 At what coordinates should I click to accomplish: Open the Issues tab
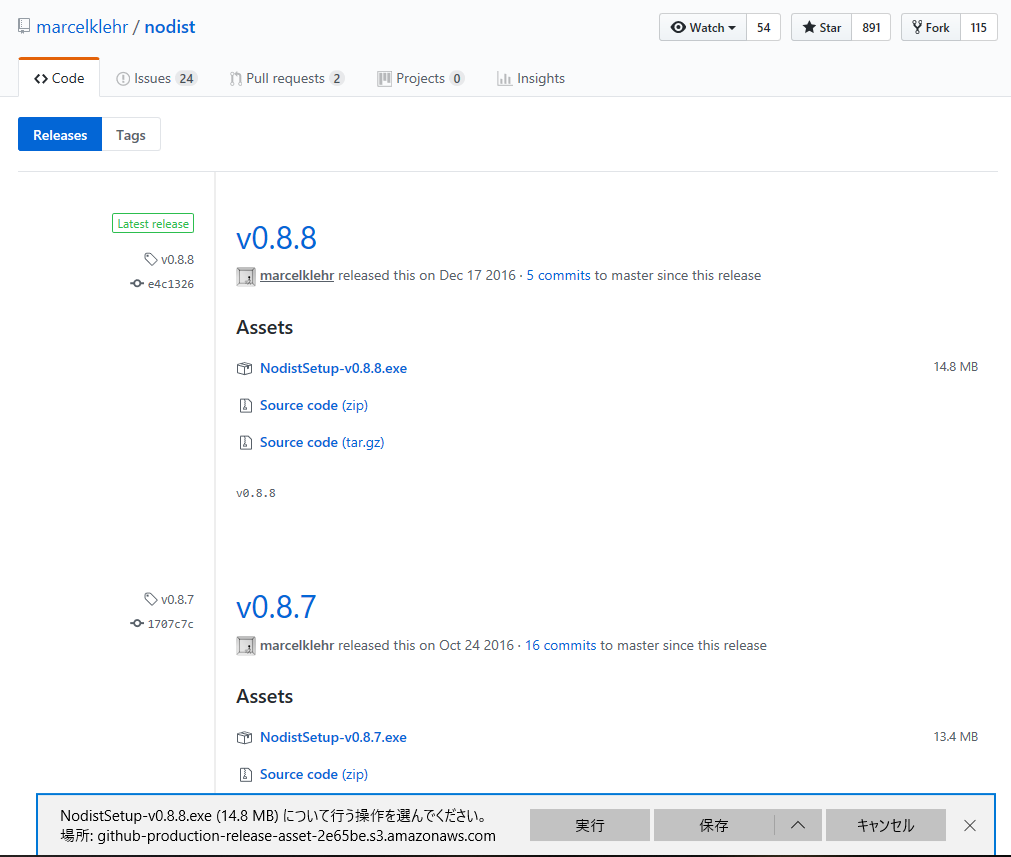pos(156,78)
